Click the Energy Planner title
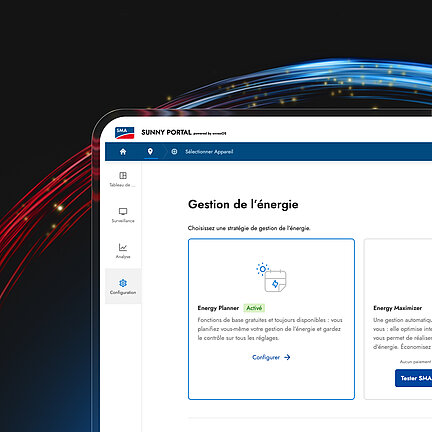 coord(218,308)
